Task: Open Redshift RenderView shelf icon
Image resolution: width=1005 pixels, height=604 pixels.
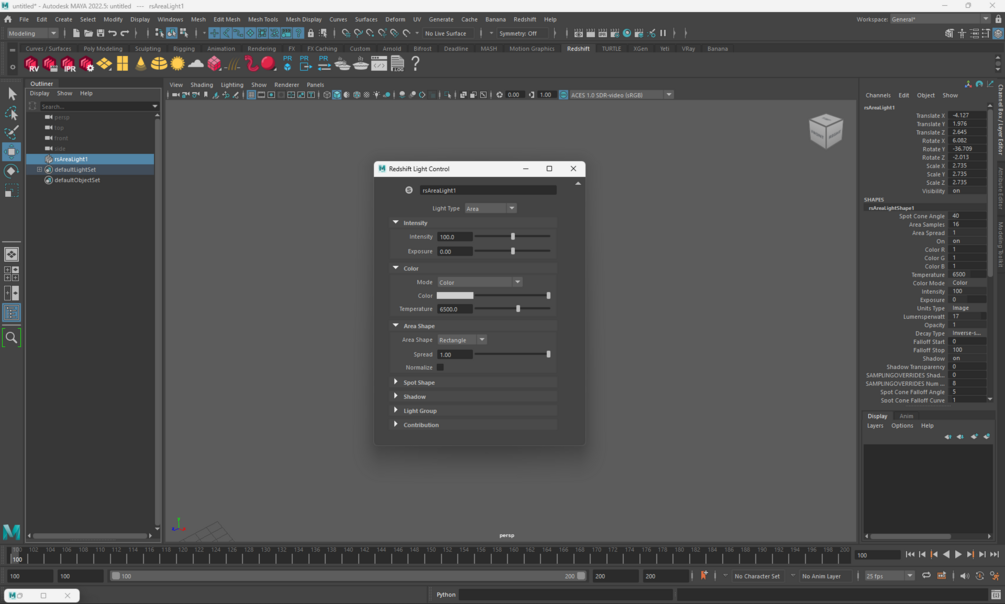Action: (31, 63)
